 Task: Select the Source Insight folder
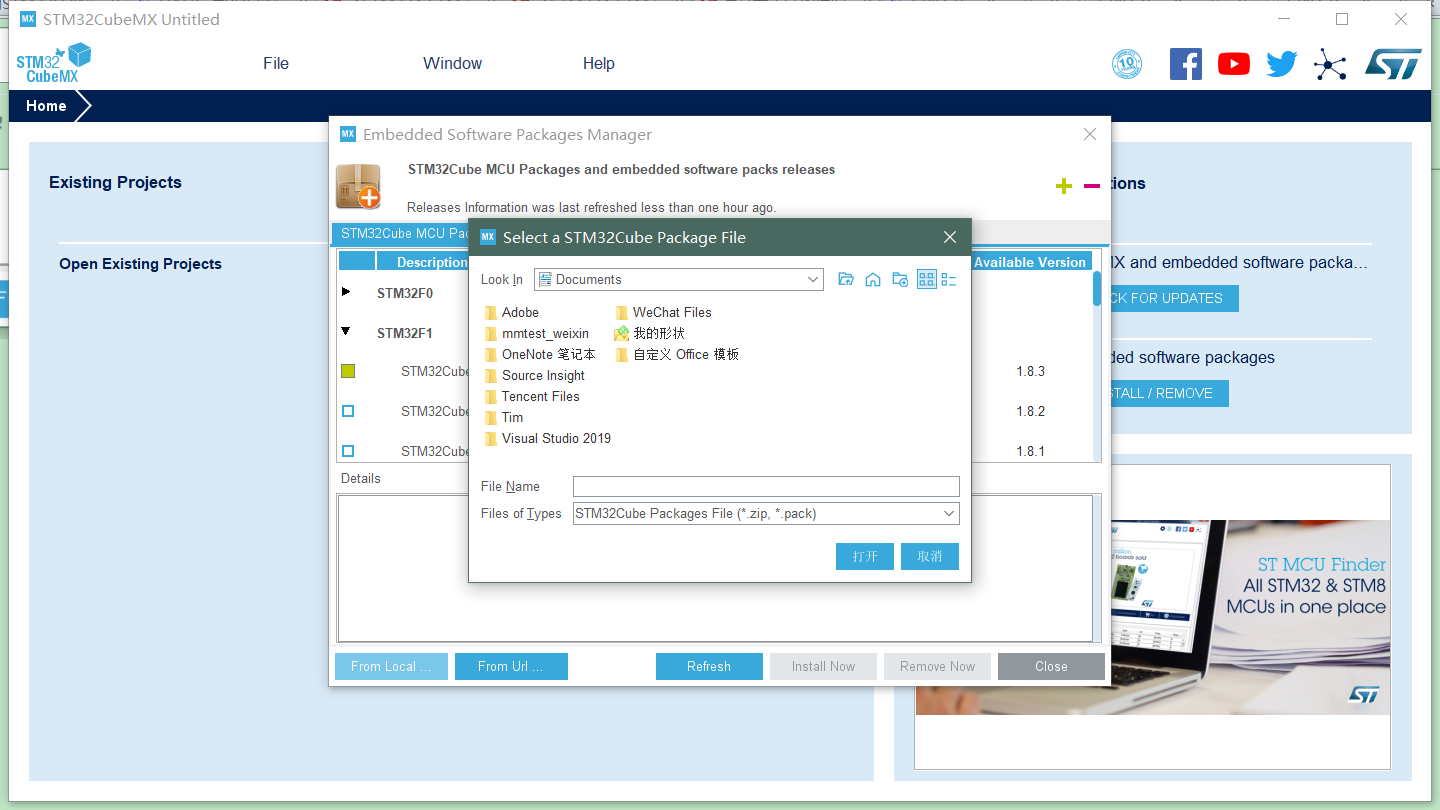(534, 376)
